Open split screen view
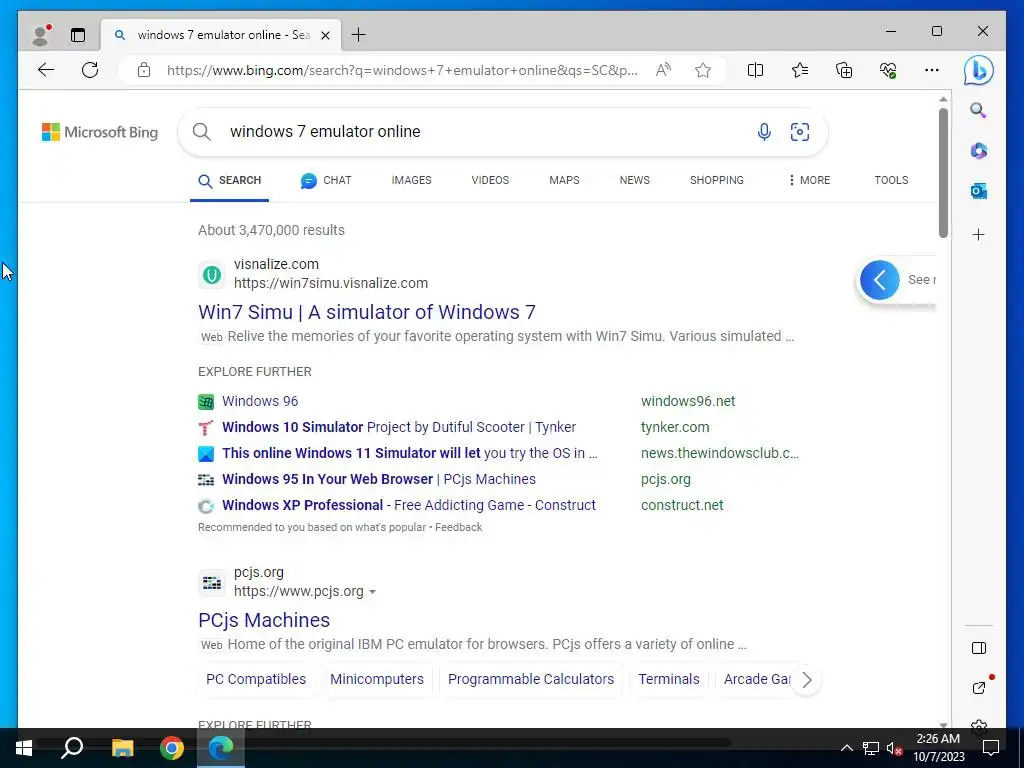 [x=755, y=70]
